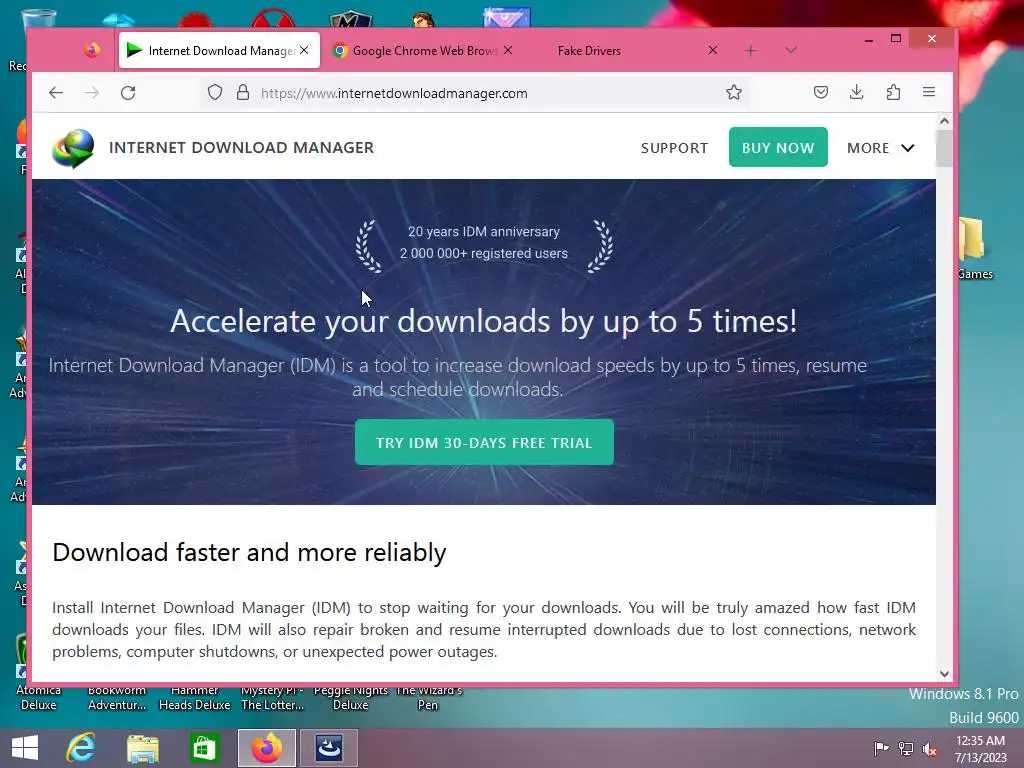Select the Games folder on desktop
The height and width of the screenshot is (768, 1024).
click(x=973, y=248)
